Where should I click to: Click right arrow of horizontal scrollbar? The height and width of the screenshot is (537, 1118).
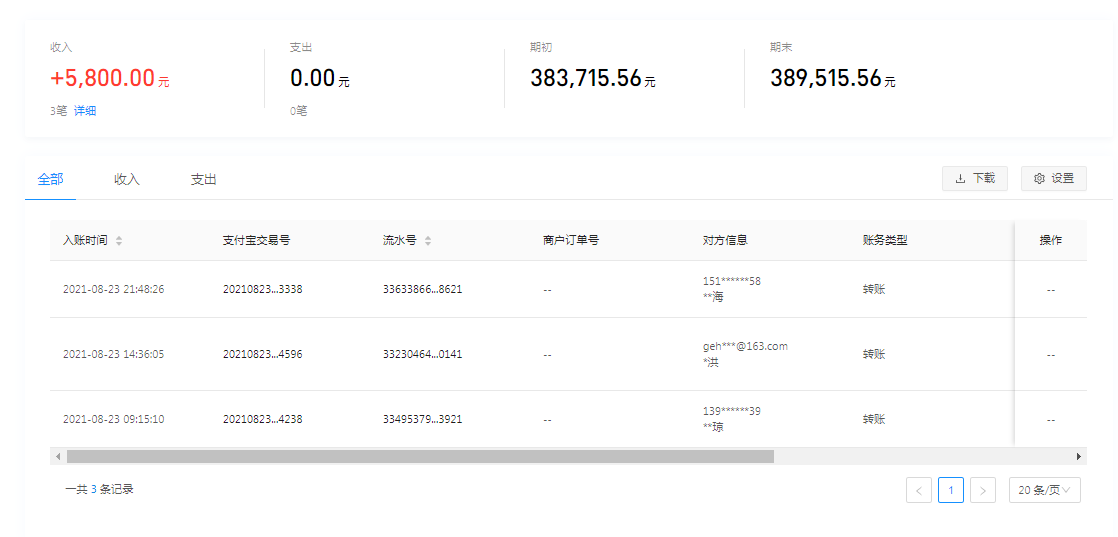point(1079,456)
